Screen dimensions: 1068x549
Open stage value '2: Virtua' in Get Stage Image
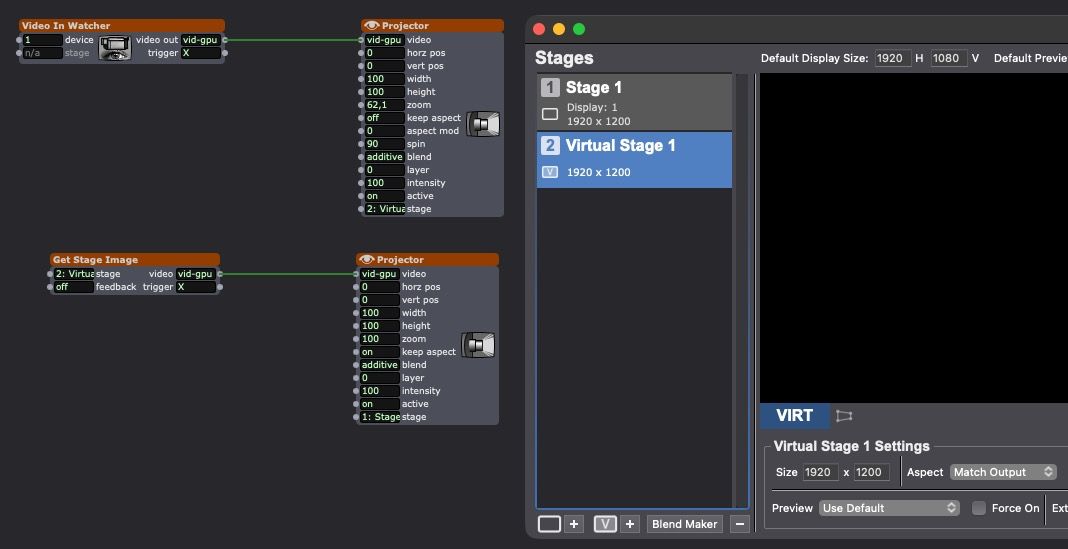[x=74, y=274]
